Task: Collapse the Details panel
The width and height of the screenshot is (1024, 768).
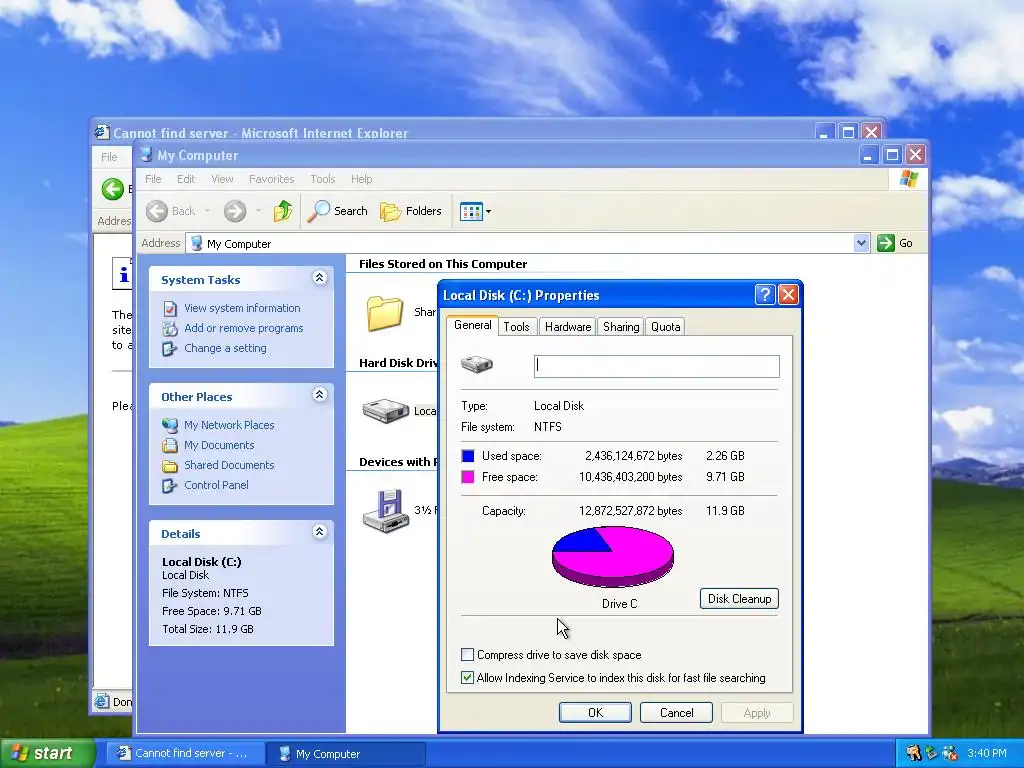Action: pyautogui.click(x=319, y=532)
